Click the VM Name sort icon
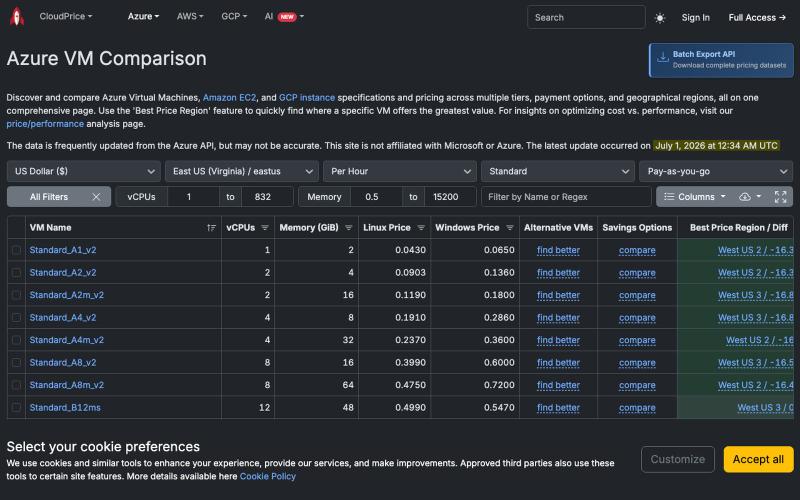This screenshot has width=800, height=500. [211, 228]
